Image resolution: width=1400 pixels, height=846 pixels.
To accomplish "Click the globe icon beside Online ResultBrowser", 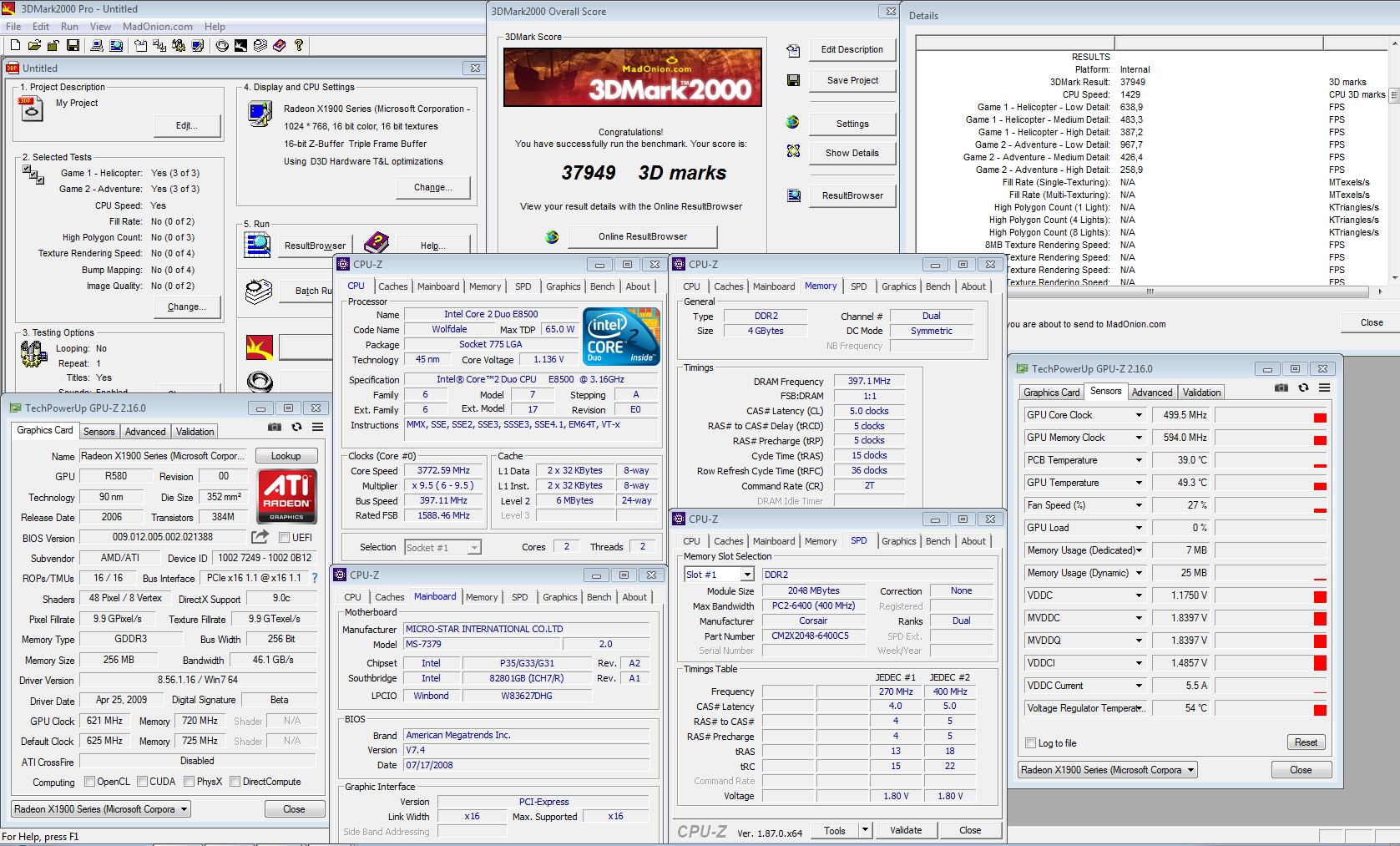I will pos(552,237).
